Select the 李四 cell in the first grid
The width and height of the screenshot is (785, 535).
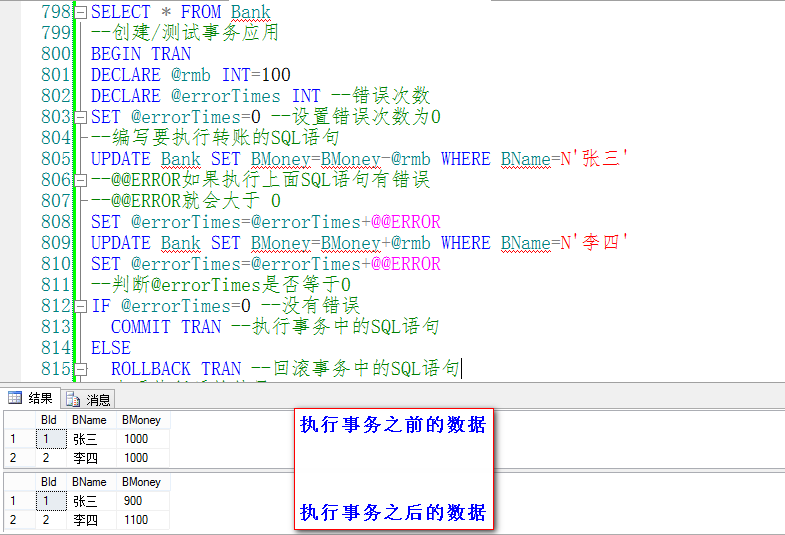point(86,457)
